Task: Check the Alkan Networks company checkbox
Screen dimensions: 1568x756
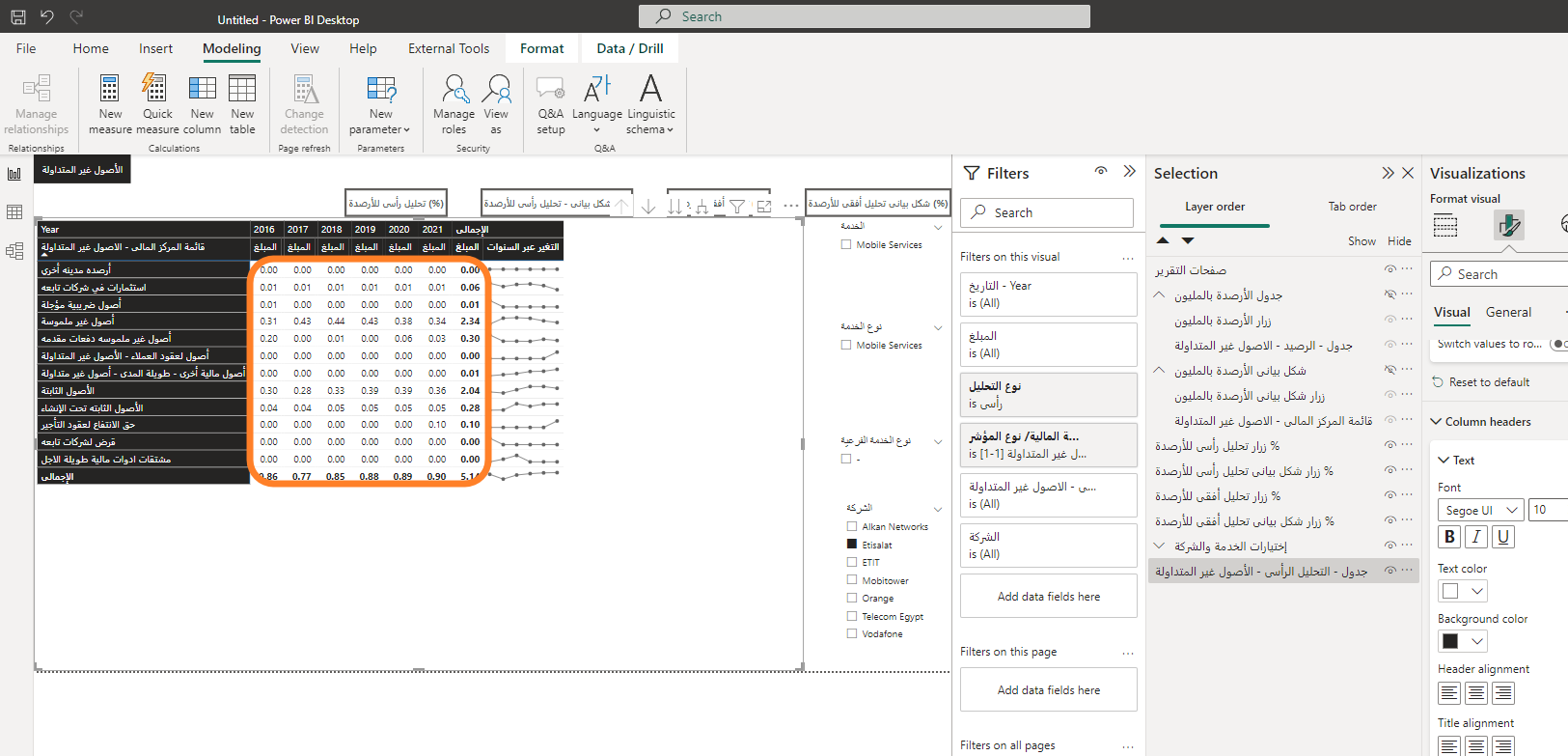Action: tap(852, 527)
